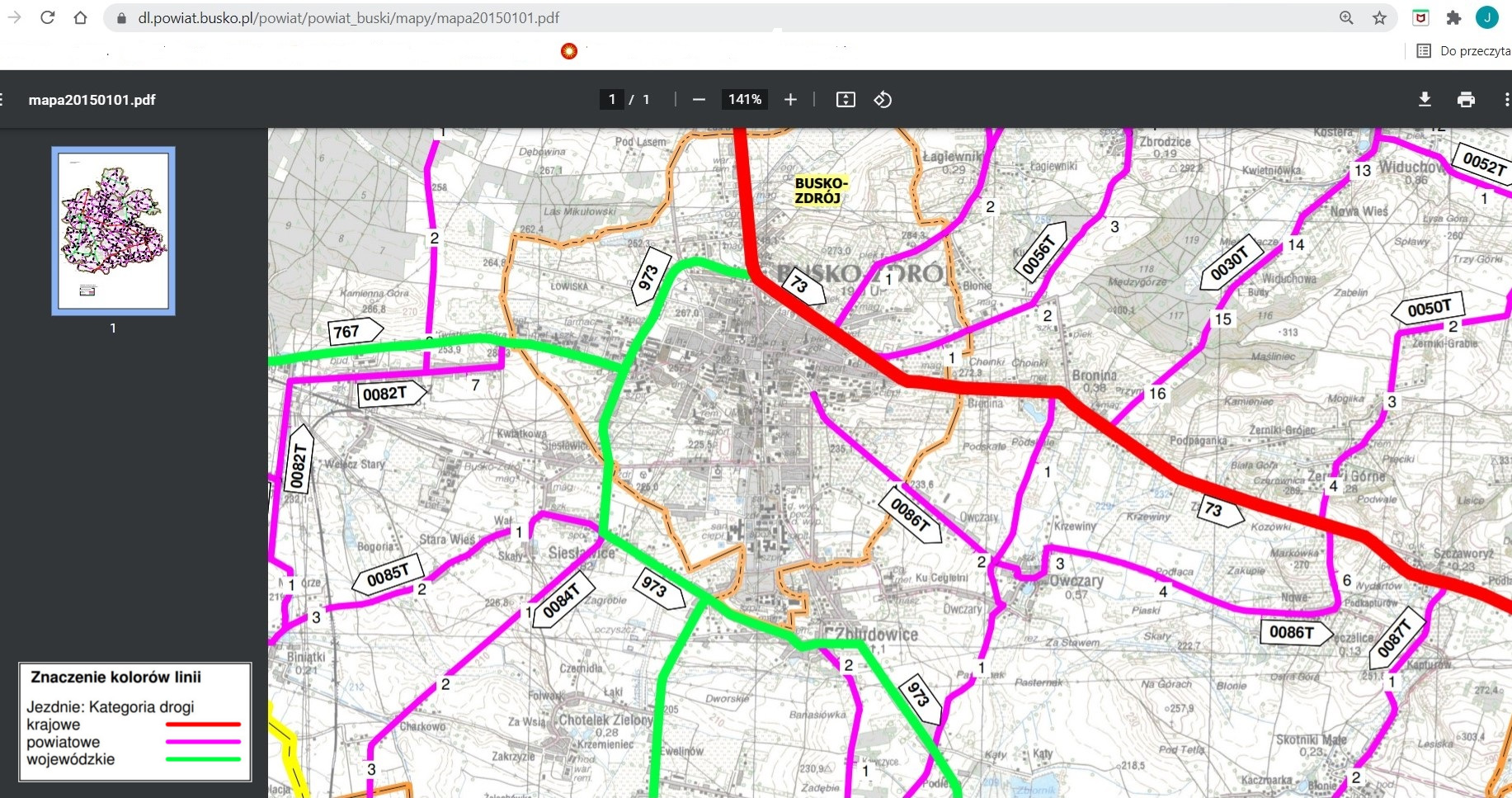Open the browser zoom magnifier icon
Viewport: 1512px width, 798px height.
tap(1346, 17)
